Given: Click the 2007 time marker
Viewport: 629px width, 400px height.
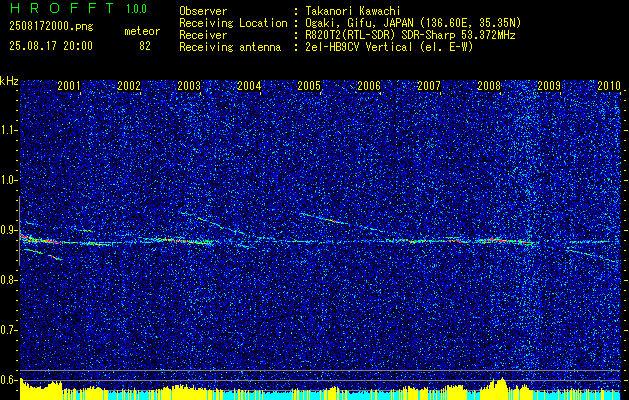Looking at the screenshot, I should [x=429, y=85].
